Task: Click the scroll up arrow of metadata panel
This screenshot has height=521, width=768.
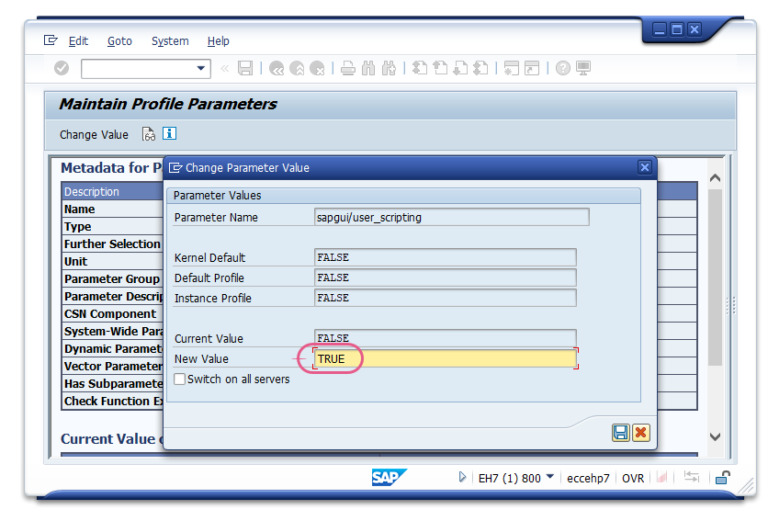Action: (x=715, y=178)
